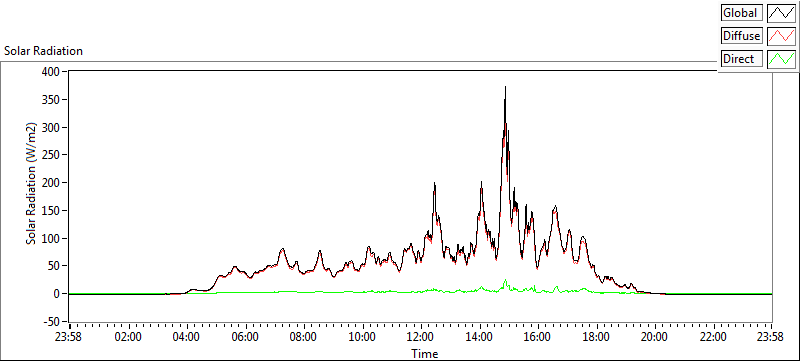800x361 pixels.
Task: Click the 20:00 time axis label
Action: point(655,337)
